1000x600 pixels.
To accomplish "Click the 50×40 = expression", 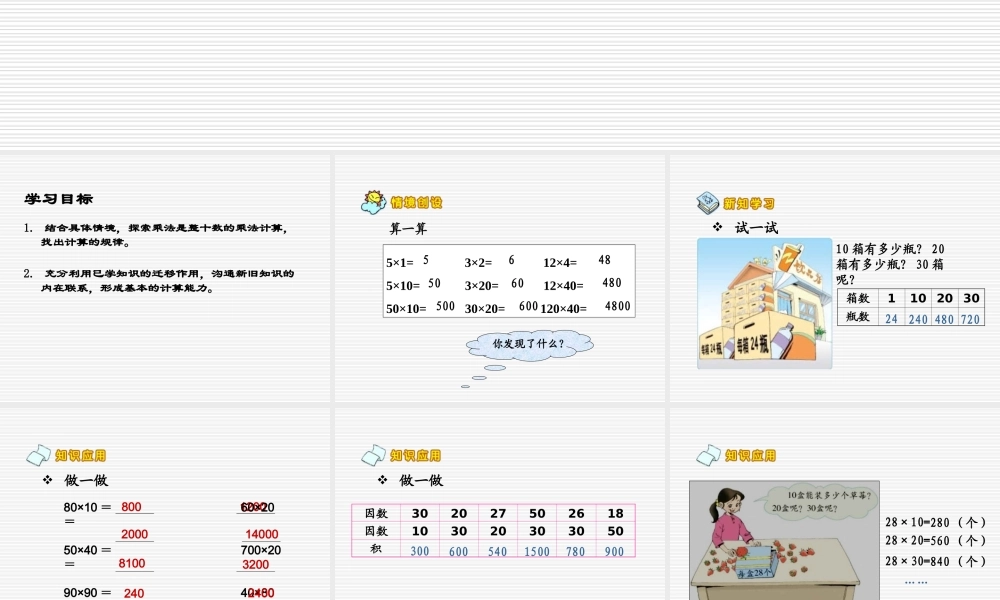I will click(x=87, y=550).
